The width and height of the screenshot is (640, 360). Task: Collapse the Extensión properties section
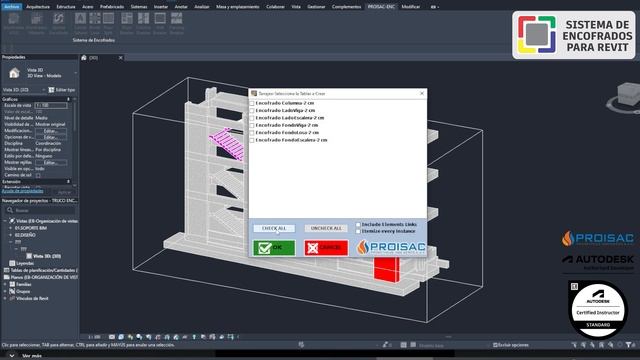(68, 182)
